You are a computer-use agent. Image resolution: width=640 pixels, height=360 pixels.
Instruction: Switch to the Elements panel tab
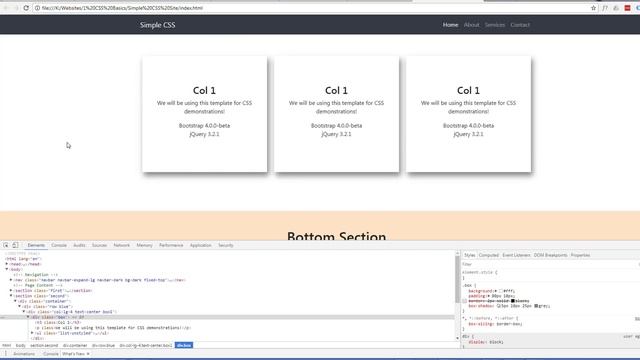click(x=36, y=245)
